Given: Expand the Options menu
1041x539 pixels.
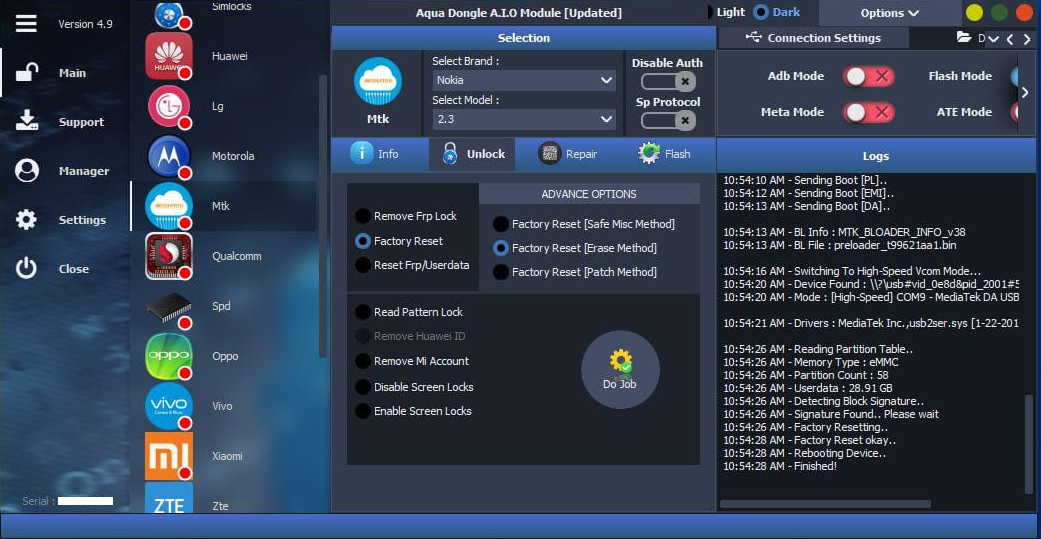Looking at the screenshot, I should (890, 13).
